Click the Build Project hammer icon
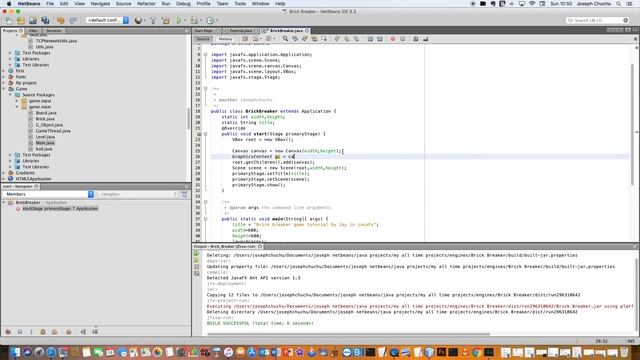This screenshot has width=640, height=360. (x=153, y=20)
